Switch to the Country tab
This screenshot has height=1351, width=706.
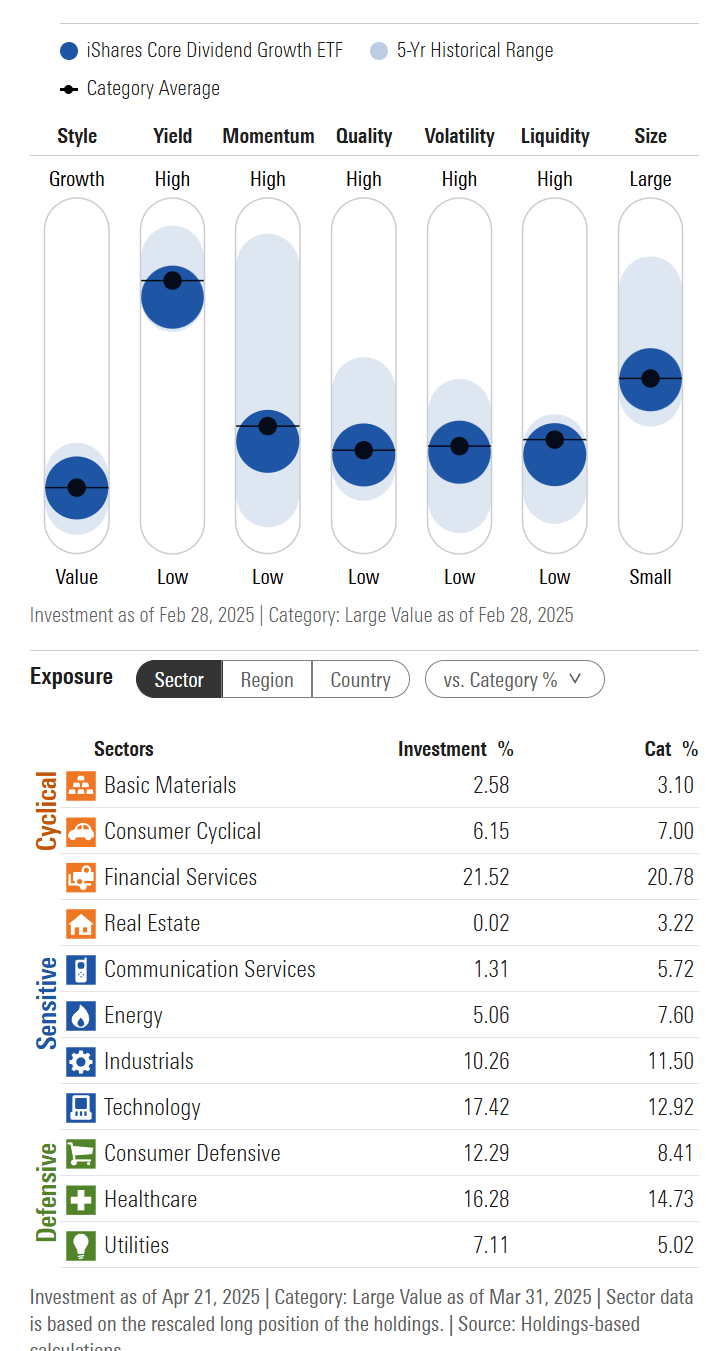pyautogui.click(x=360, y=679)
